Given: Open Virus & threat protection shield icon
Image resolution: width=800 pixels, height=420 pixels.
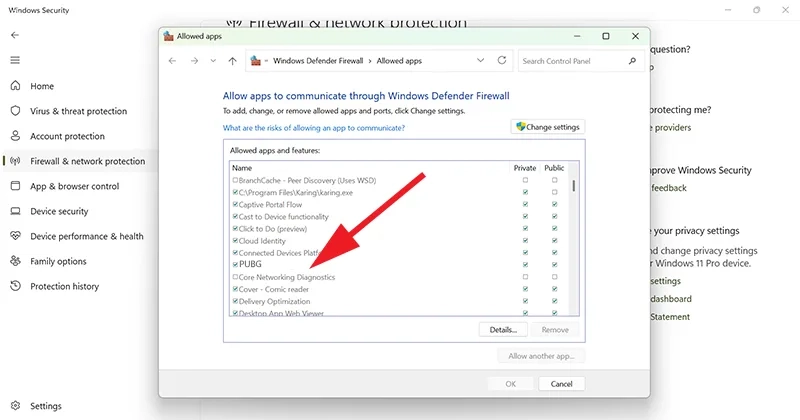Looking at the screenshot, I should click(15, 111).
